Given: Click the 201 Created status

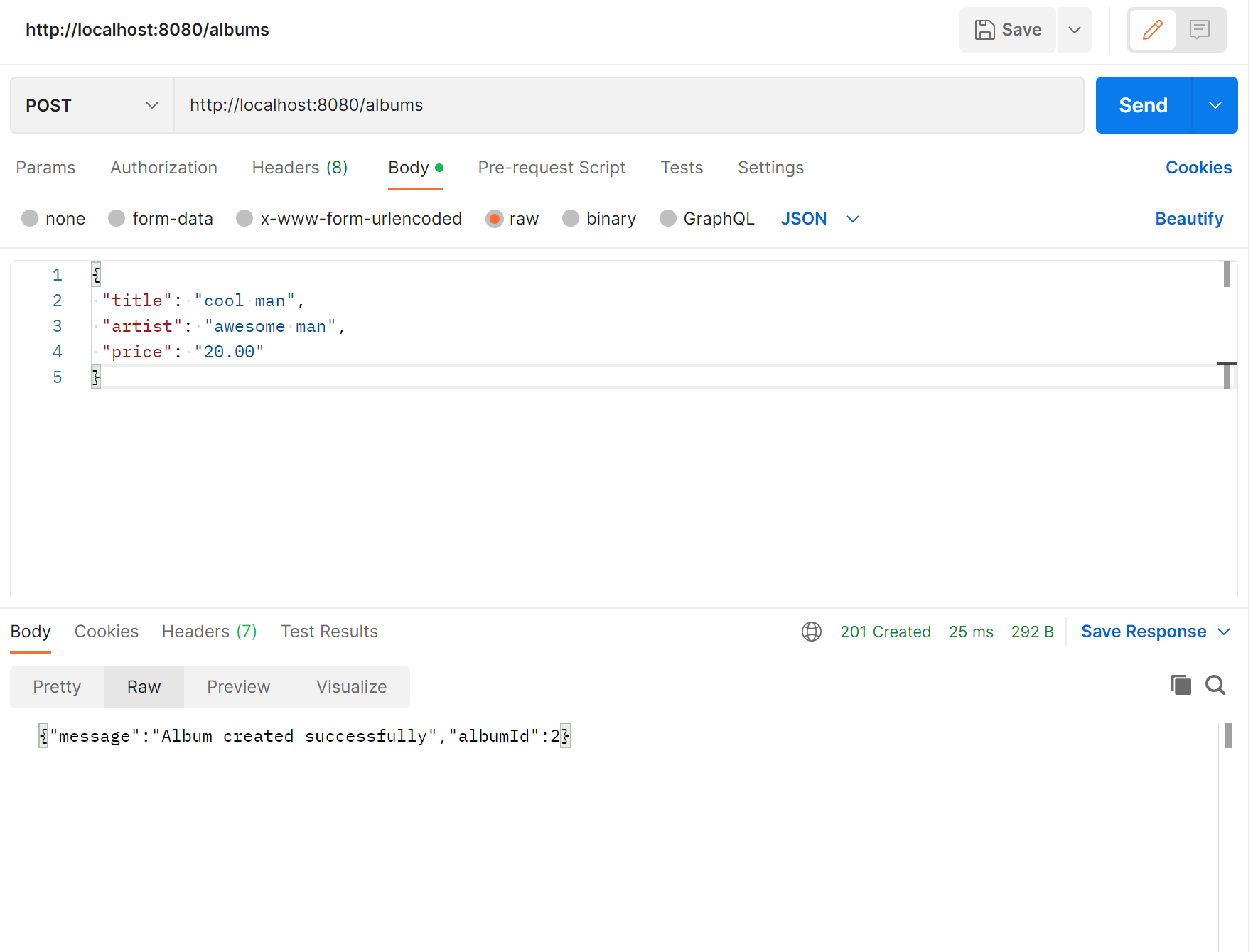Looking at the screenshot, I should [x=886, y=632].
